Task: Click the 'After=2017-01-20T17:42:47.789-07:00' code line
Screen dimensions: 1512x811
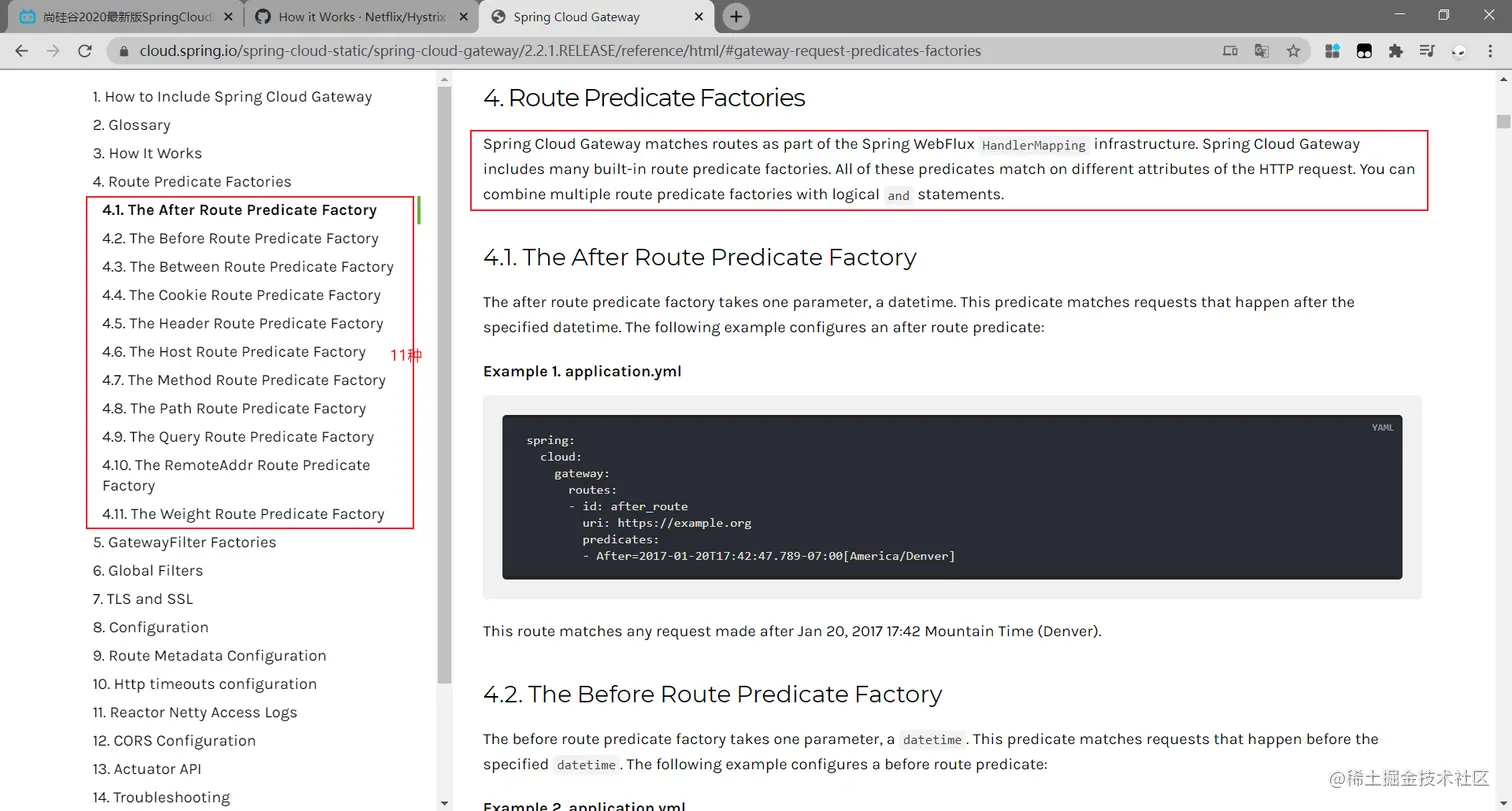Action: pos(768,556)
